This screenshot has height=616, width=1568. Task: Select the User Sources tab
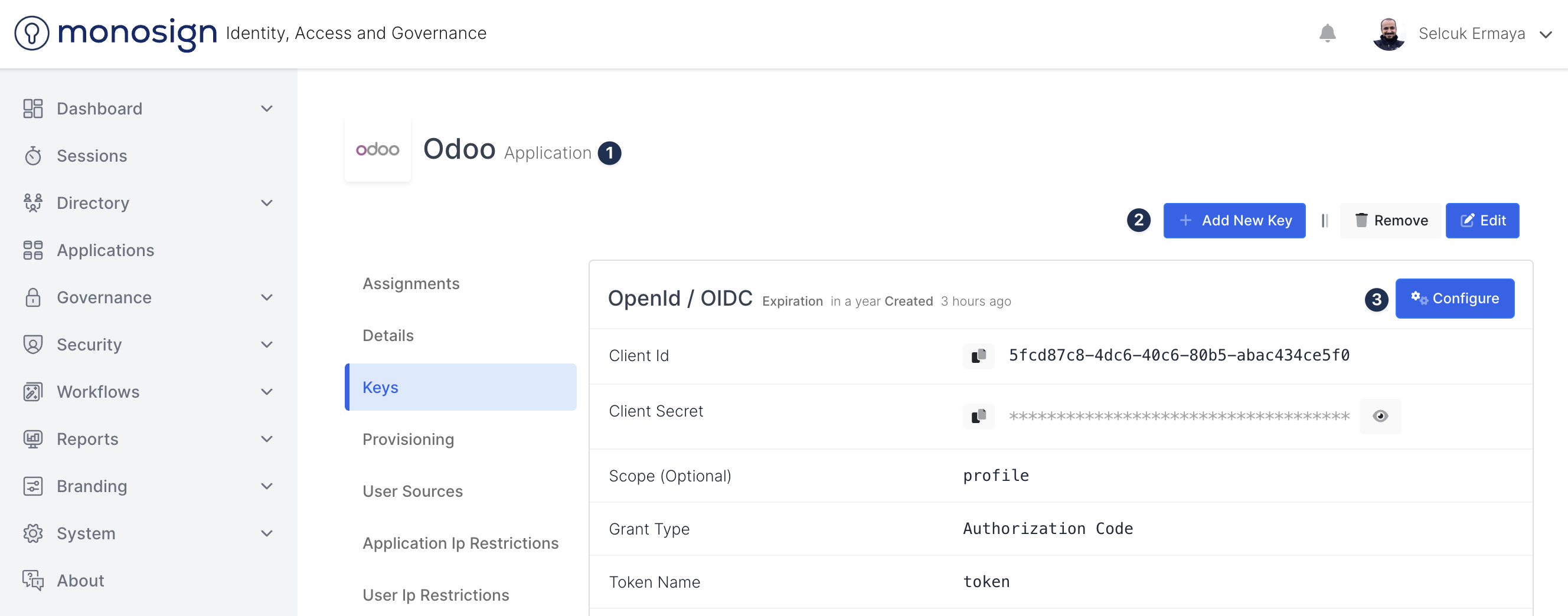412,491
